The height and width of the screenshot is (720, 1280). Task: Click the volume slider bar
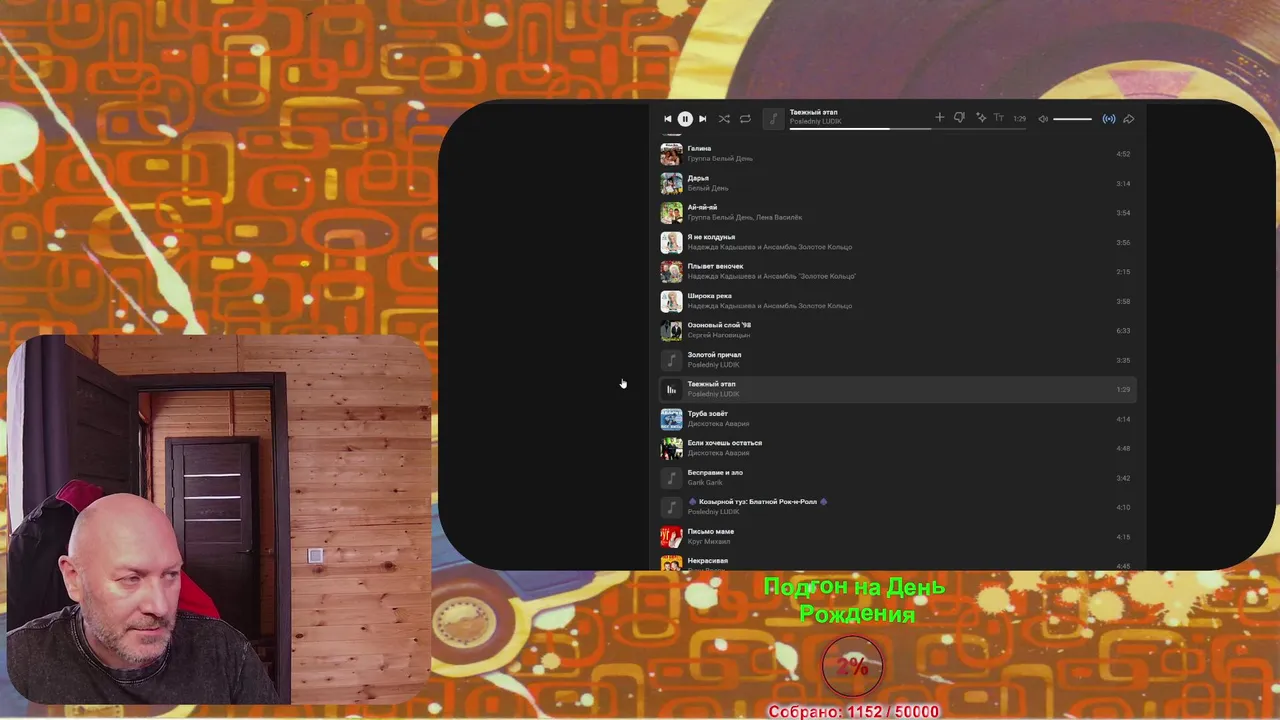point(1072,119)
